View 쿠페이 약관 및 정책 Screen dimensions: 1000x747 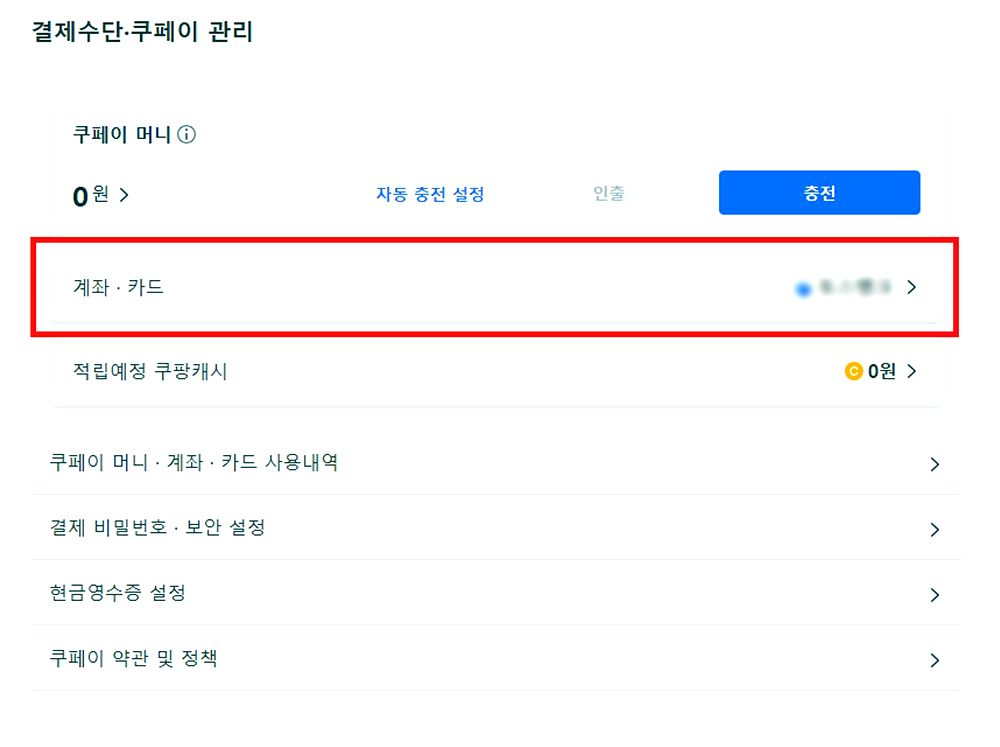(x=134, y=658)
